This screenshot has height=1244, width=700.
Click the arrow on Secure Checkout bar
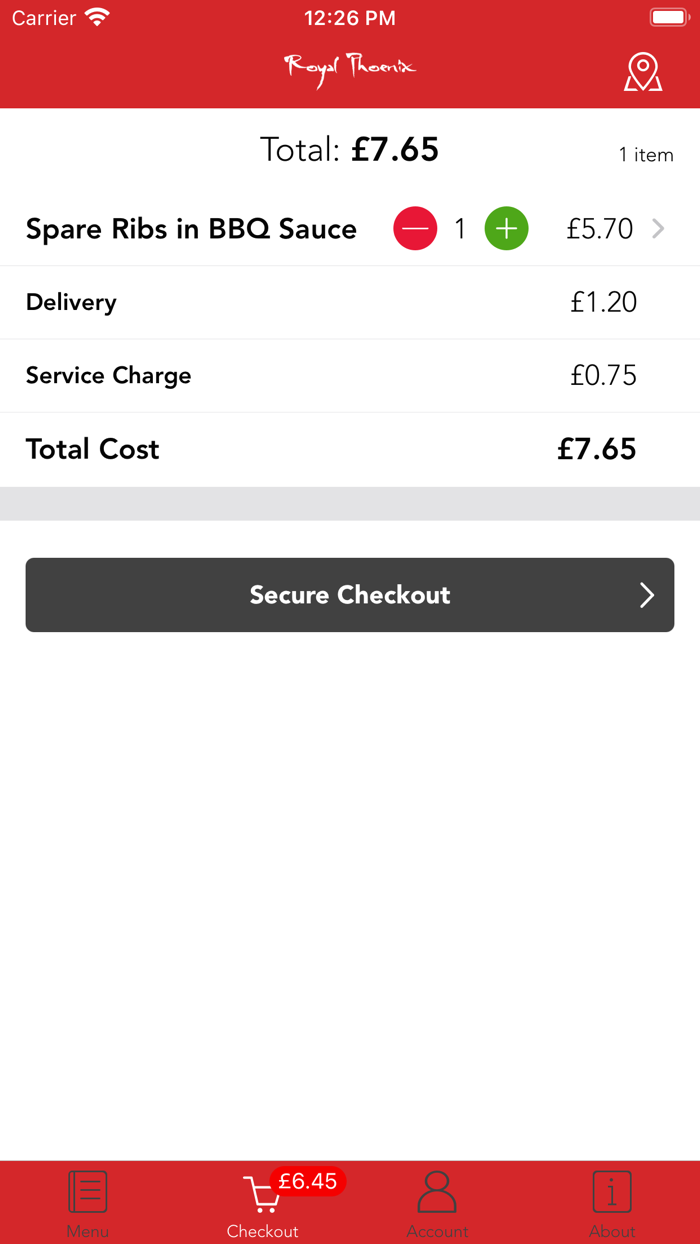click(646, 595)
